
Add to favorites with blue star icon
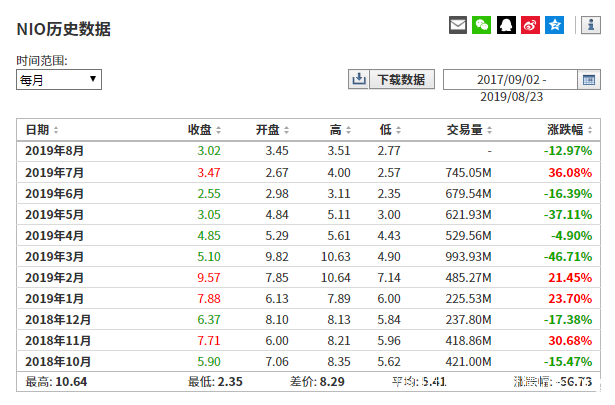(555, 25)
